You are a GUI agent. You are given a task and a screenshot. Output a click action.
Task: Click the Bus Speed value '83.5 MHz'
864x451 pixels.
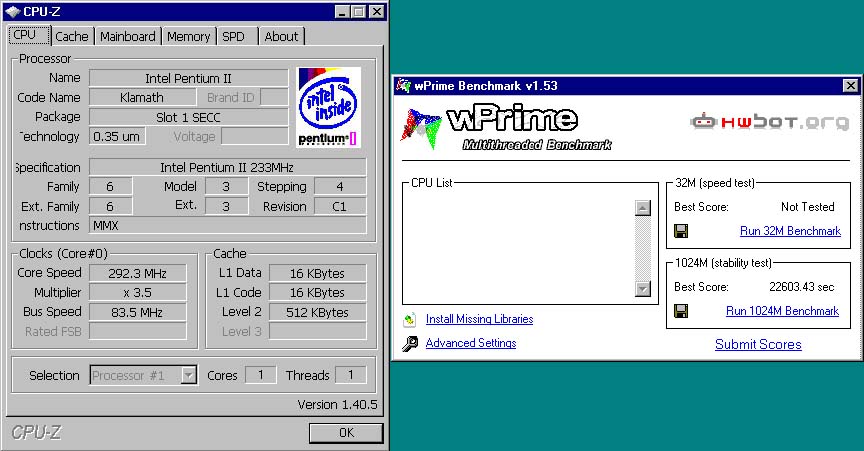[138, 313]
